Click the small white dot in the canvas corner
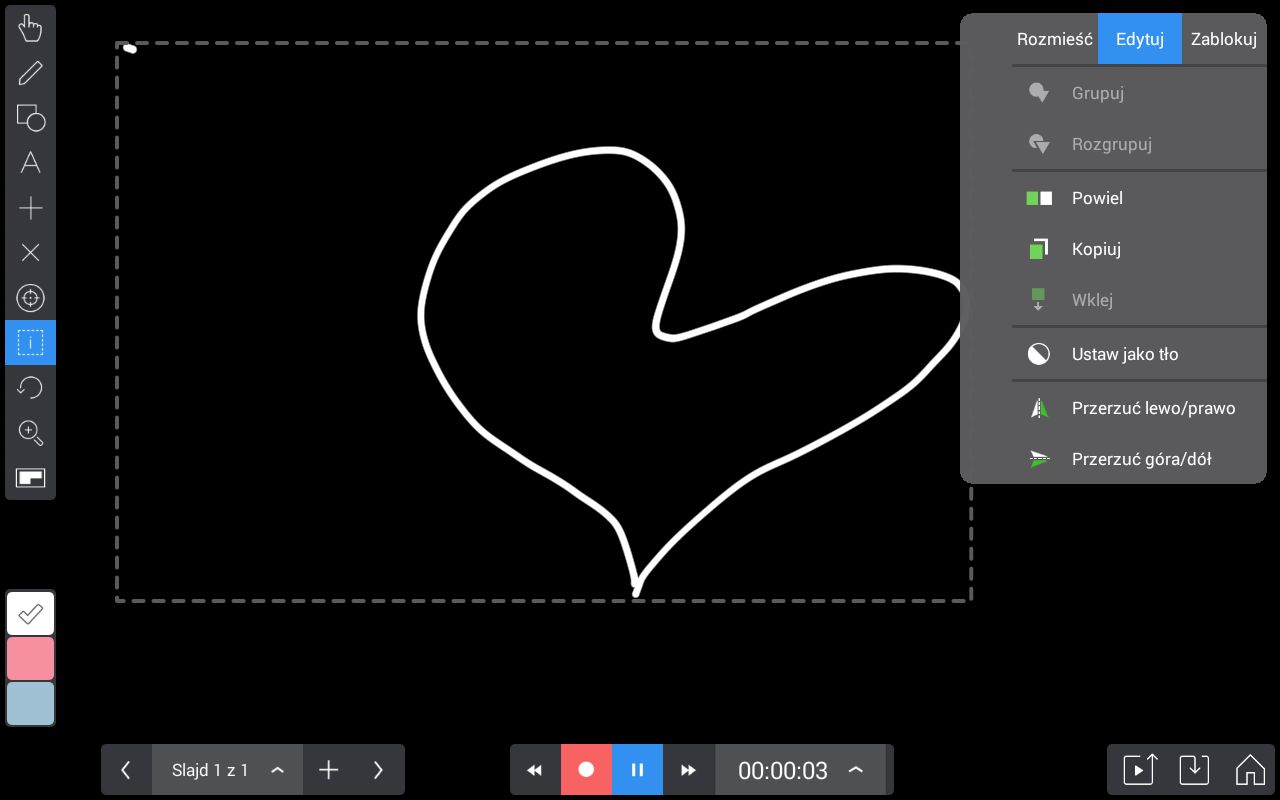1280x800 pixels. [130, 48]
